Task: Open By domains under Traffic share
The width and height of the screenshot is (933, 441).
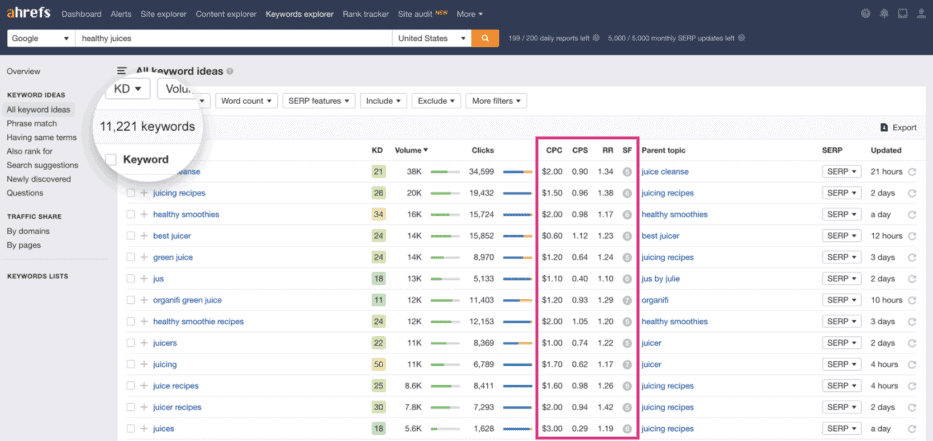Action: [x=28, y=231]
